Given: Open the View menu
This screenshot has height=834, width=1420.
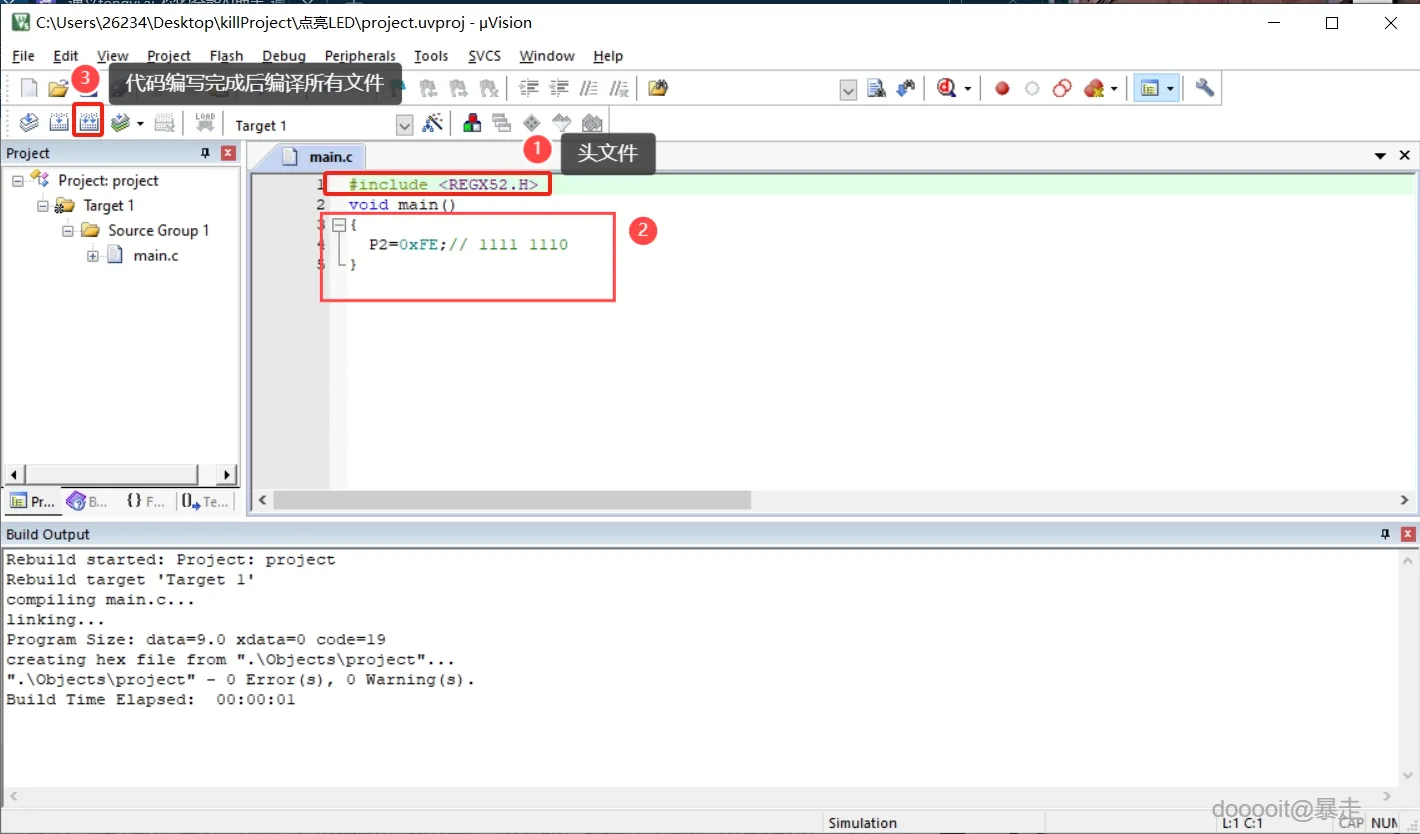Looking at the screenshot, I should click(113, 56).
